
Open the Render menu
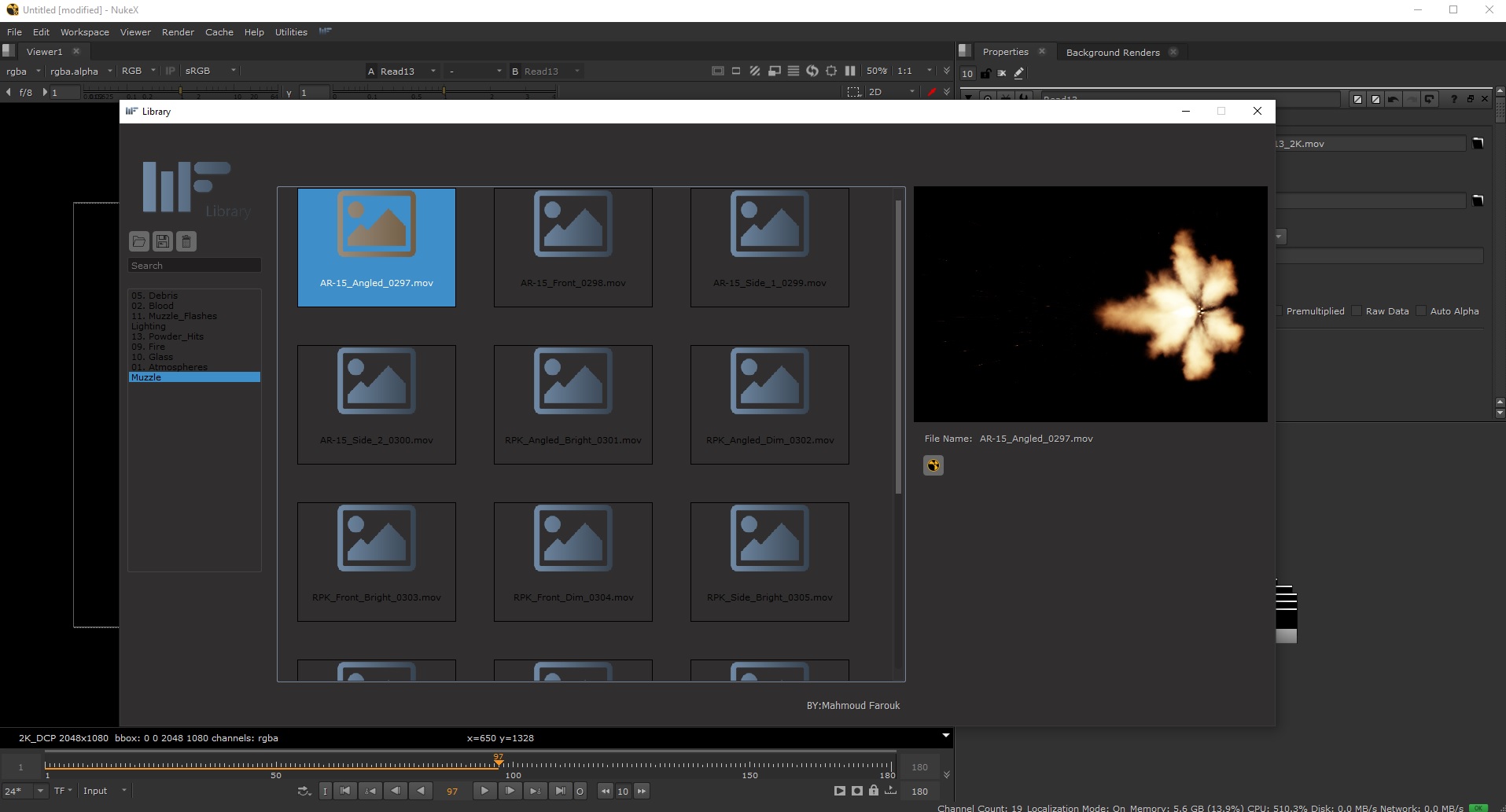tap(178, 32)
